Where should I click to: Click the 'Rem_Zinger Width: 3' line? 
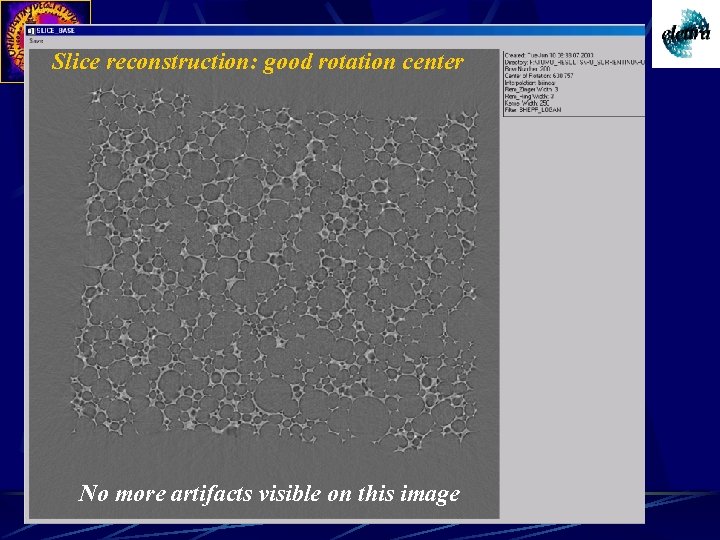pos(531,90)
